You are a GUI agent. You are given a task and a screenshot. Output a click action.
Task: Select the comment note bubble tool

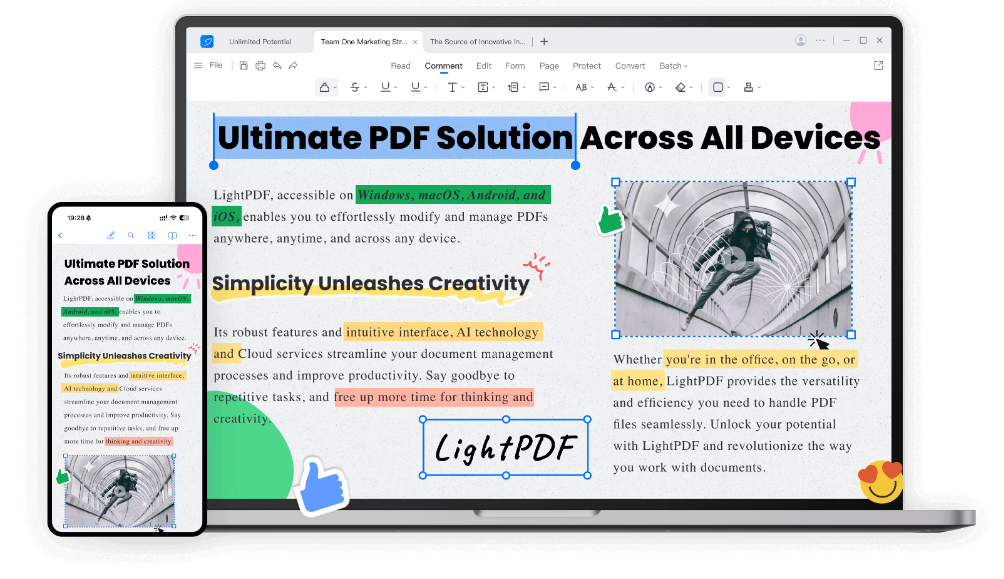pos(544,87)
